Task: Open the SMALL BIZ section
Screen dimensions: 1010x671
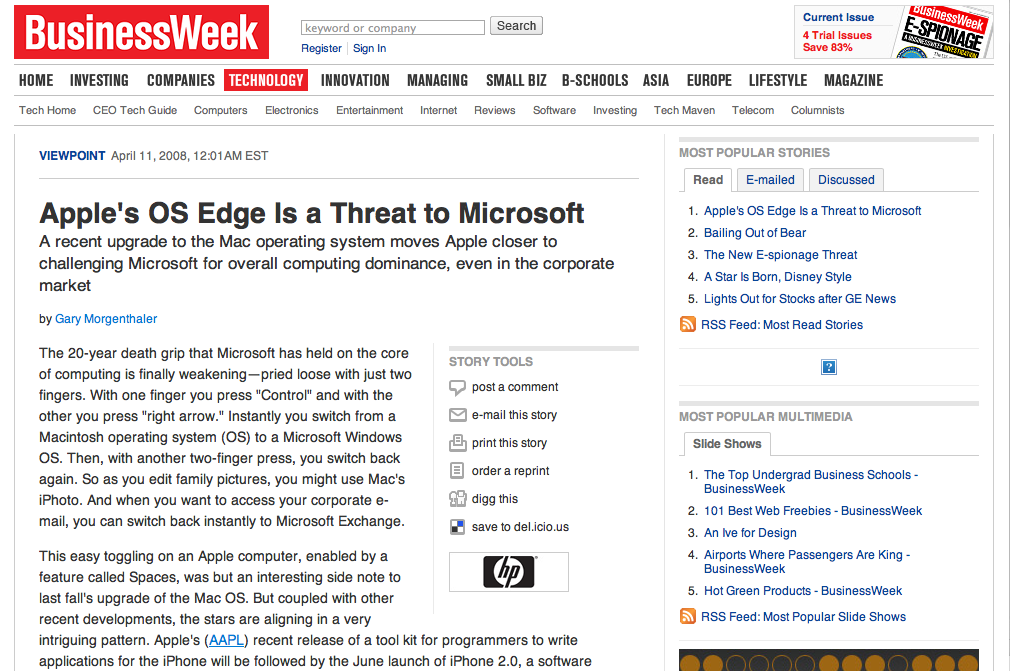Action: (517, 80)
